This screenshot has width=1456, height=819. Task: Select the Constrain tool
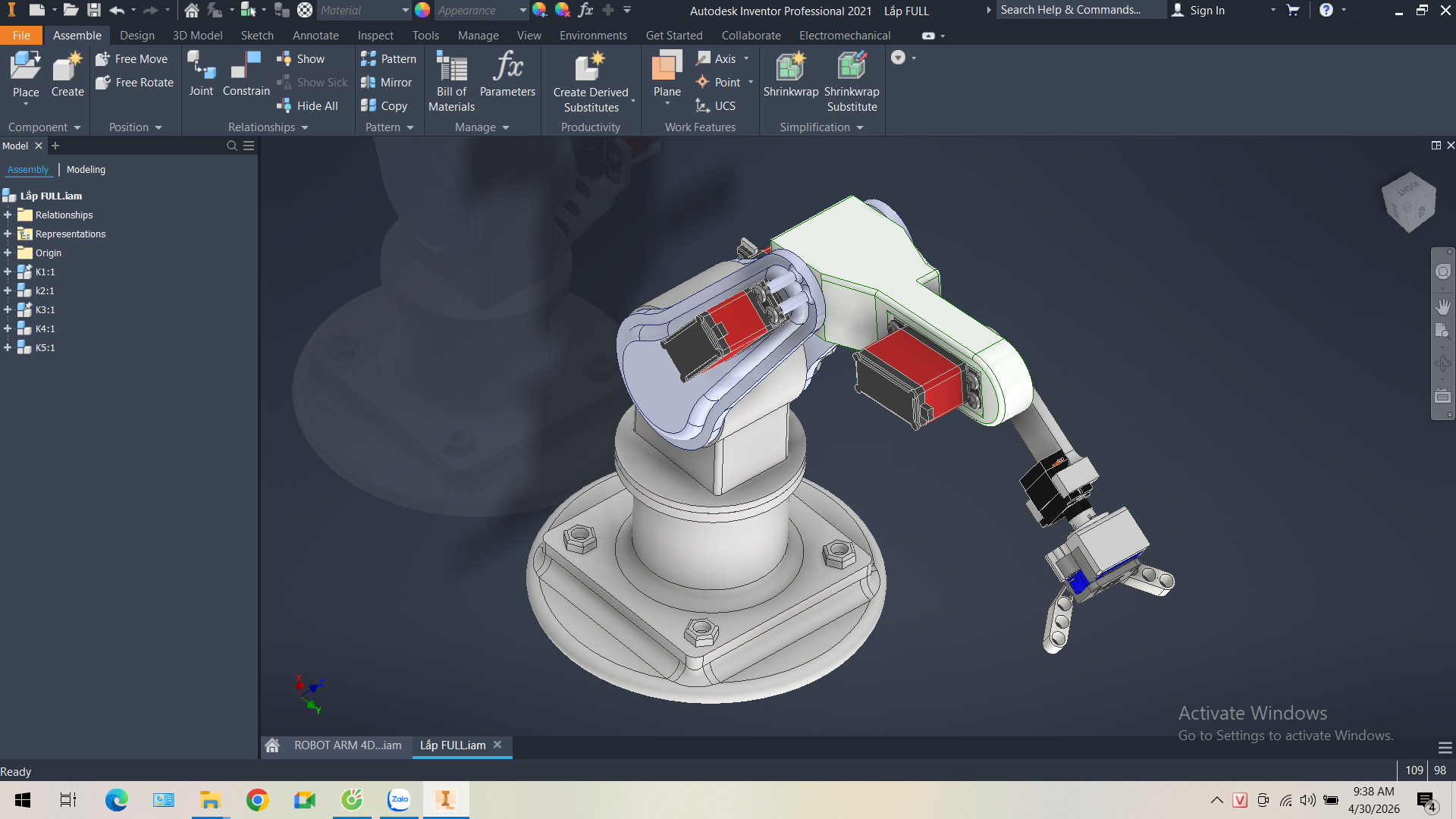(x=246, y=74)
